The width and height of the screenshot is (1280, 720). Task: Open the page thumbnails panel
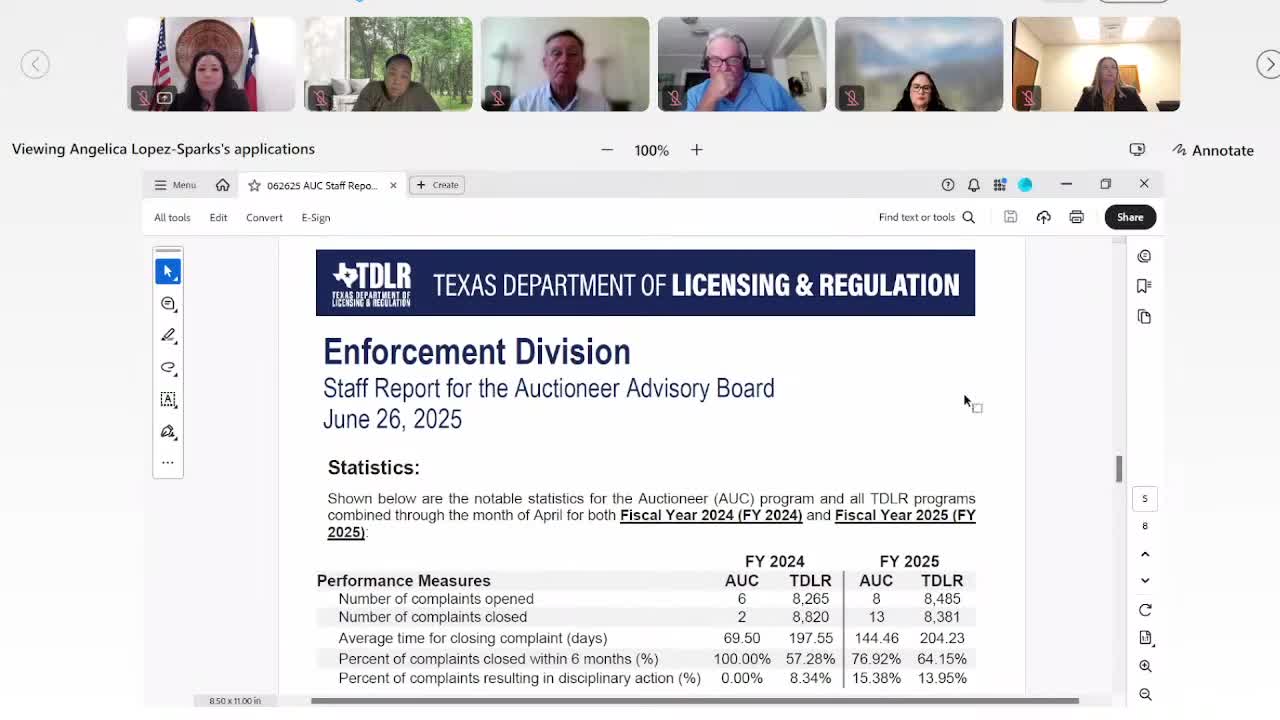[x=1145, y=316]
